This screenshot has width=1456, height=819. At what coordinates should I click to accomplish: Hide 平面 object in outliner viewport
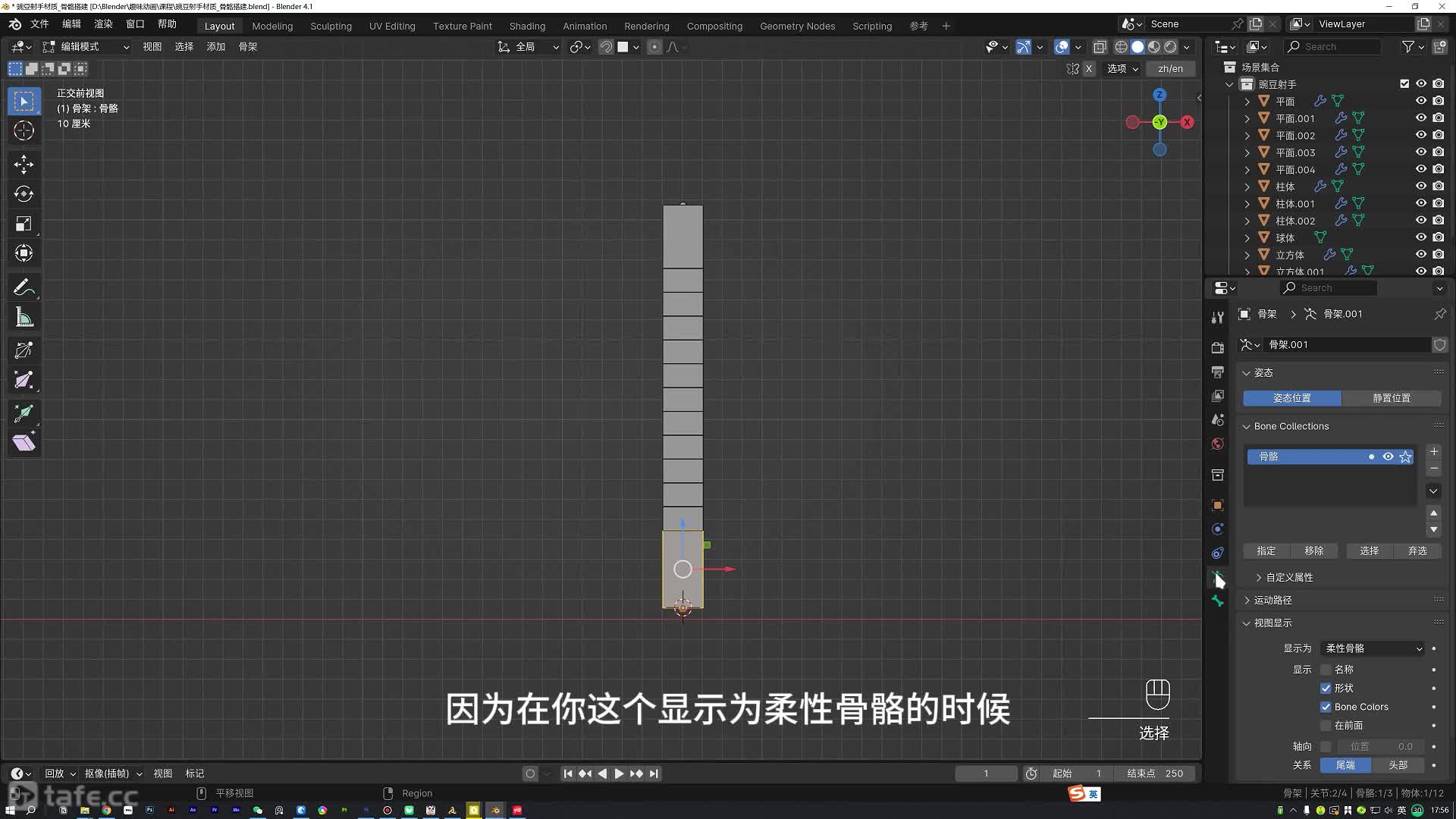click(x=1421, y=101)
